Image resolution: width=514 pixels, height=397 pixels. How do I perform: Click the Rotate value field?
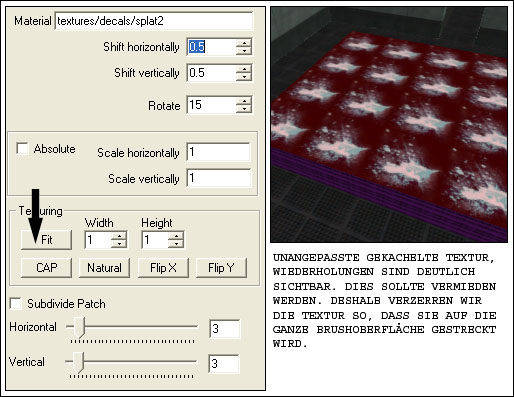tap(211, 105)
